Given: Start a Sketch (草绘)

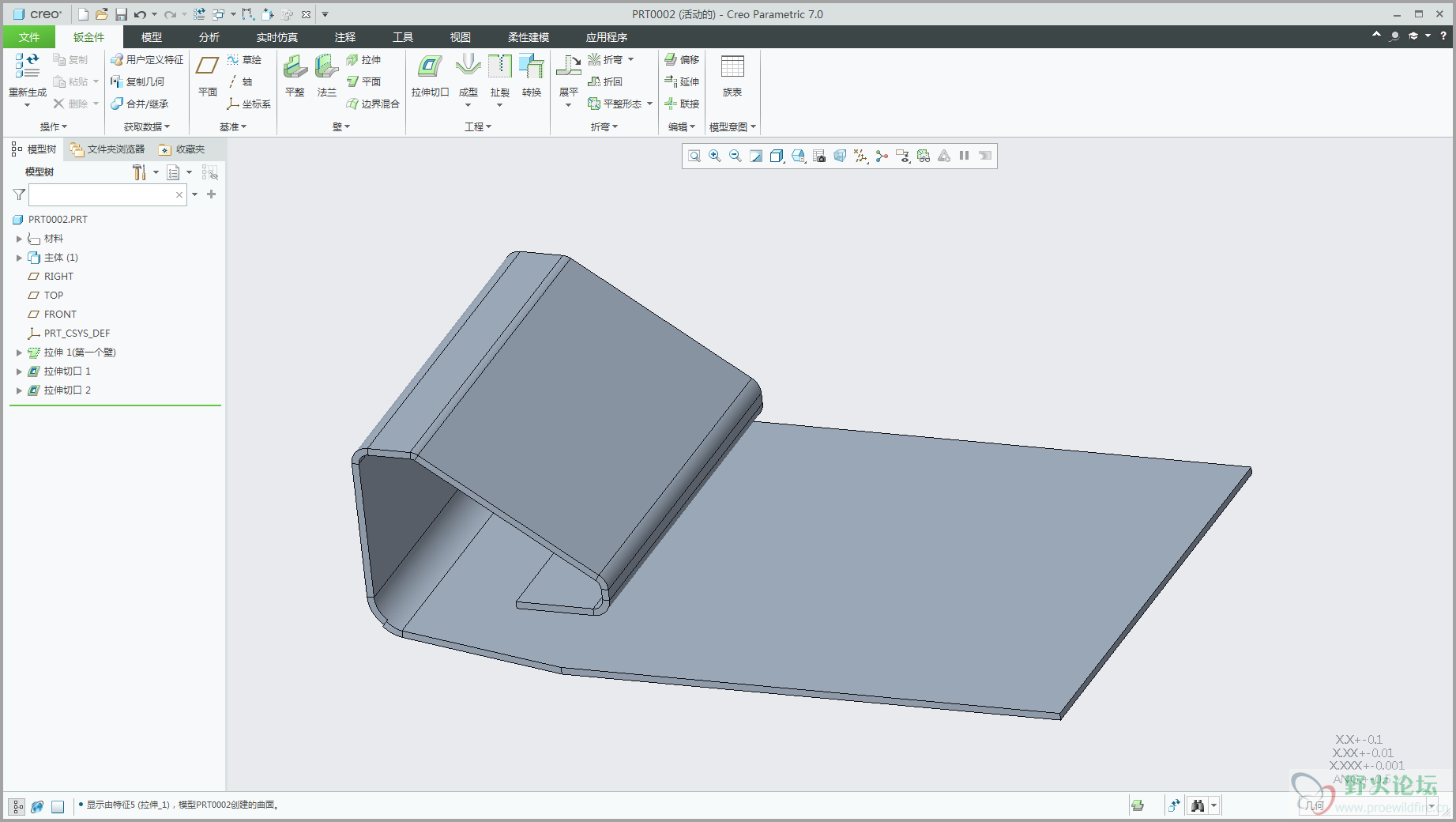Looking at the screenshot, I should pyautogui.click(x=244, y=60).
